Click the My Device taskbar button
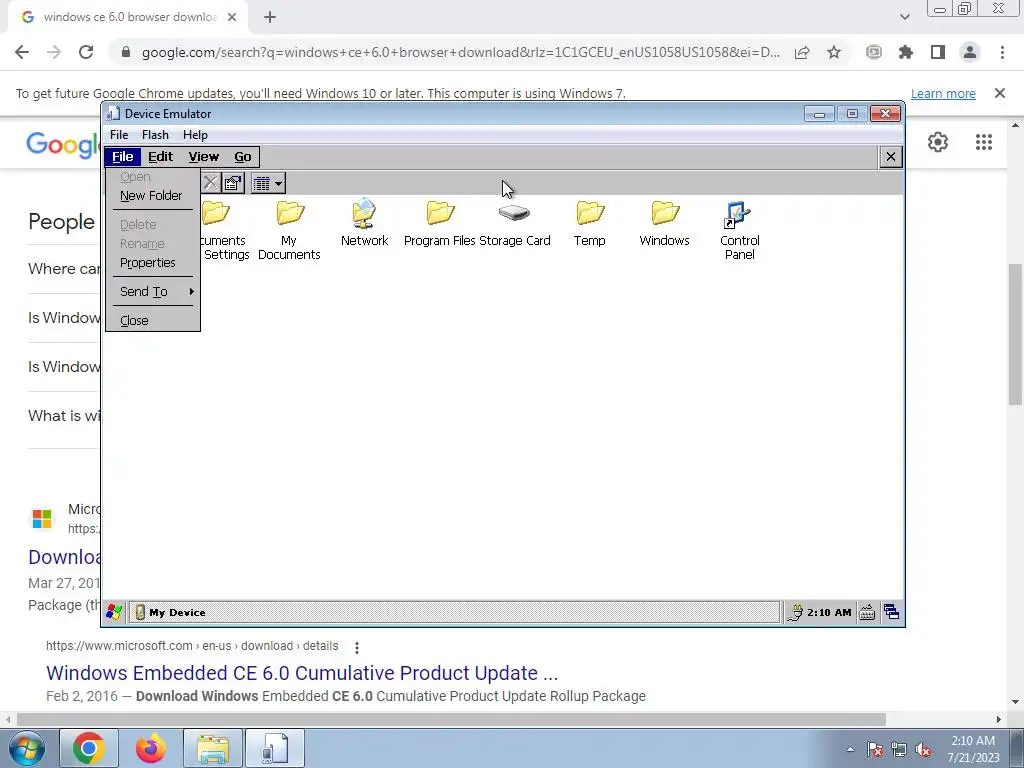The image size is (1024, 768). (454, 612)
